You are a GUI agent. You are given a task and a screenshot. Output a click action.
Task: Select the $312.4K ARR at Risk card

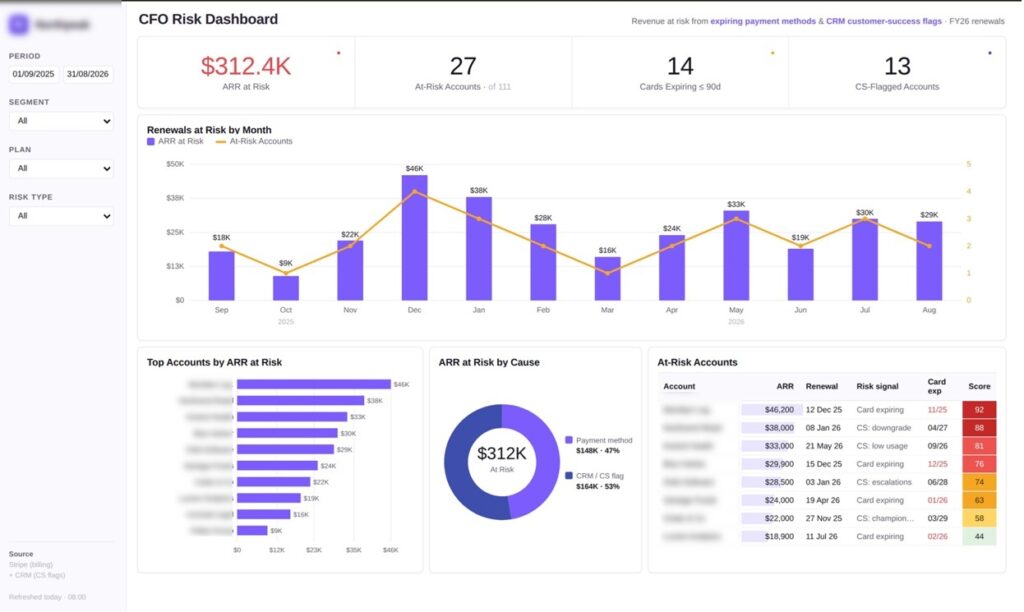(246, 72)
